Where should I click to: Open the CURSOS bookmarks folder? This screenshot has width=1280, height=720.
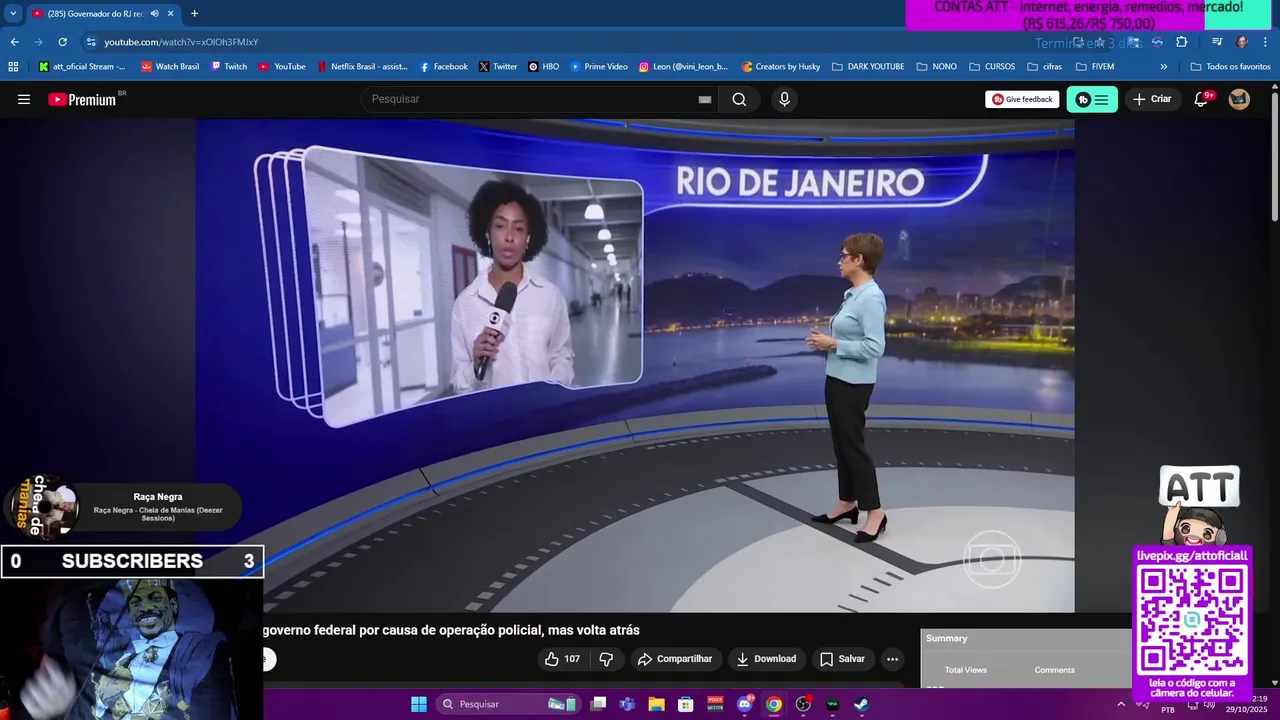click(992, 67)
